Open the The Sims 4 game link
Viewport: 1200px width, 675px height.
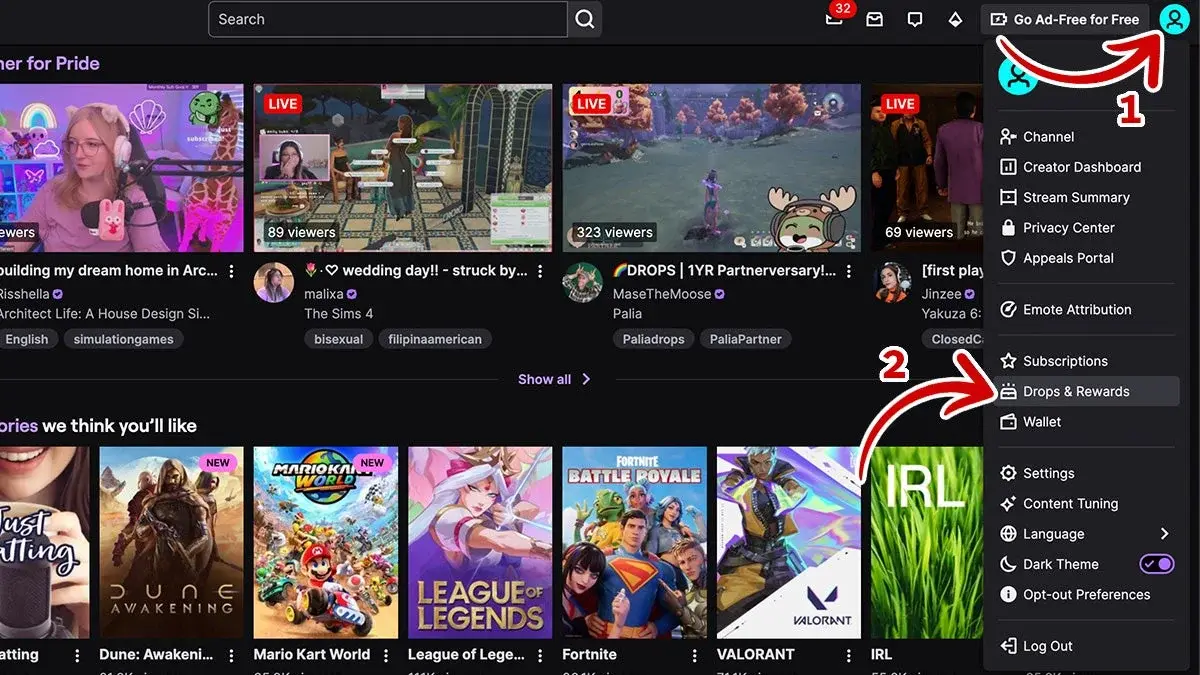pyautogui.click(x=339, y=313)
